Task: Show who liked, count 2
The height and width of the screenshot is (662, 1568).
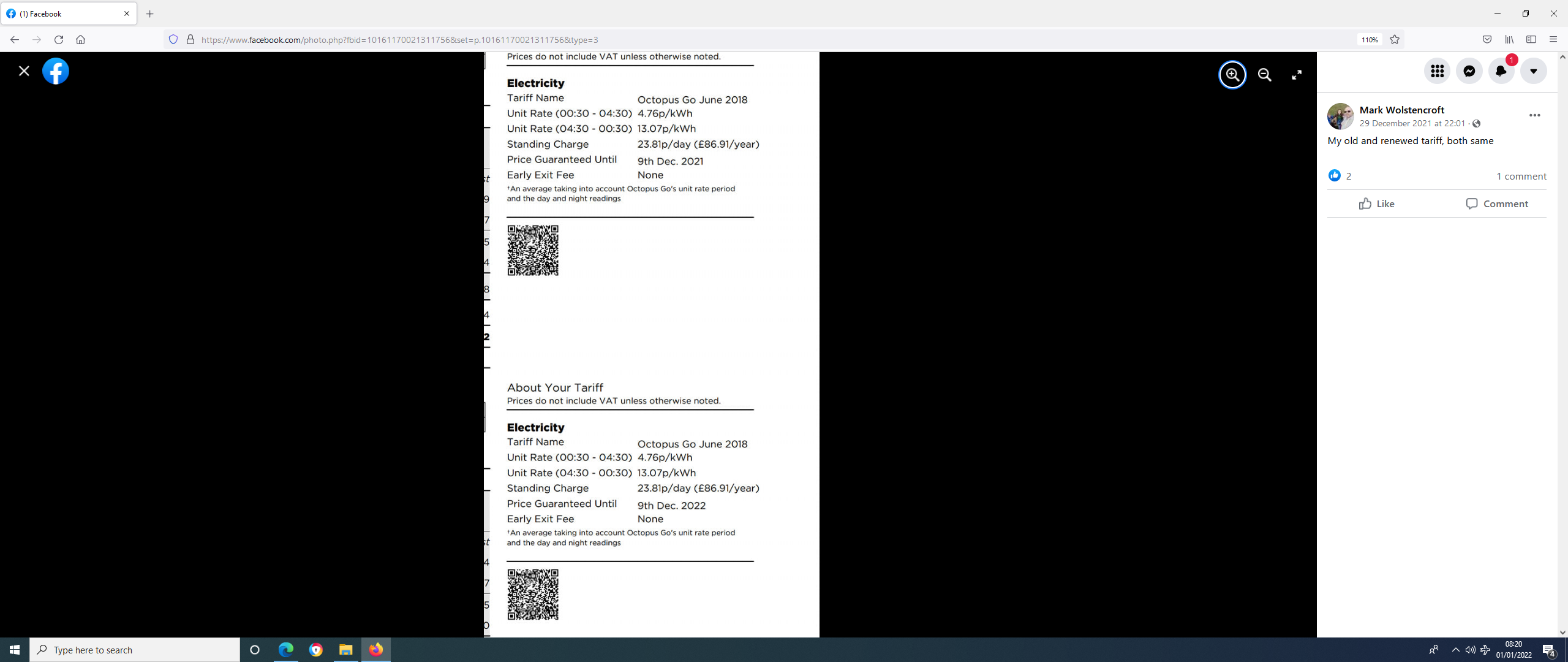Action: pos(1348,176)
